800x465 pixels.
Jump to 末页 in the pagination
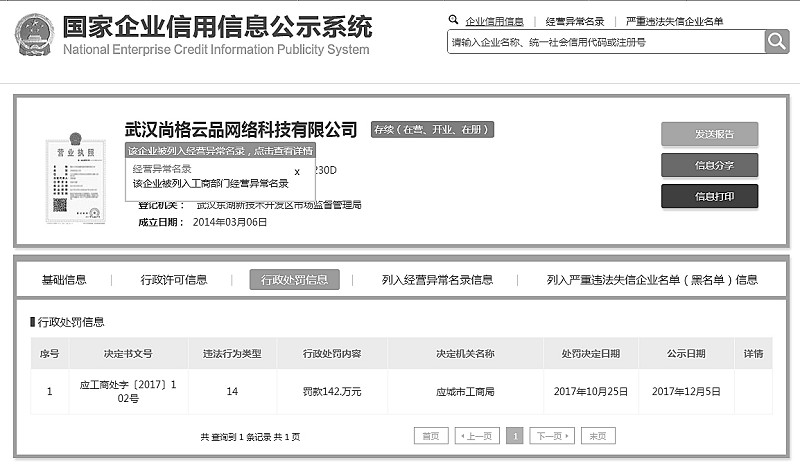(598, 436)
